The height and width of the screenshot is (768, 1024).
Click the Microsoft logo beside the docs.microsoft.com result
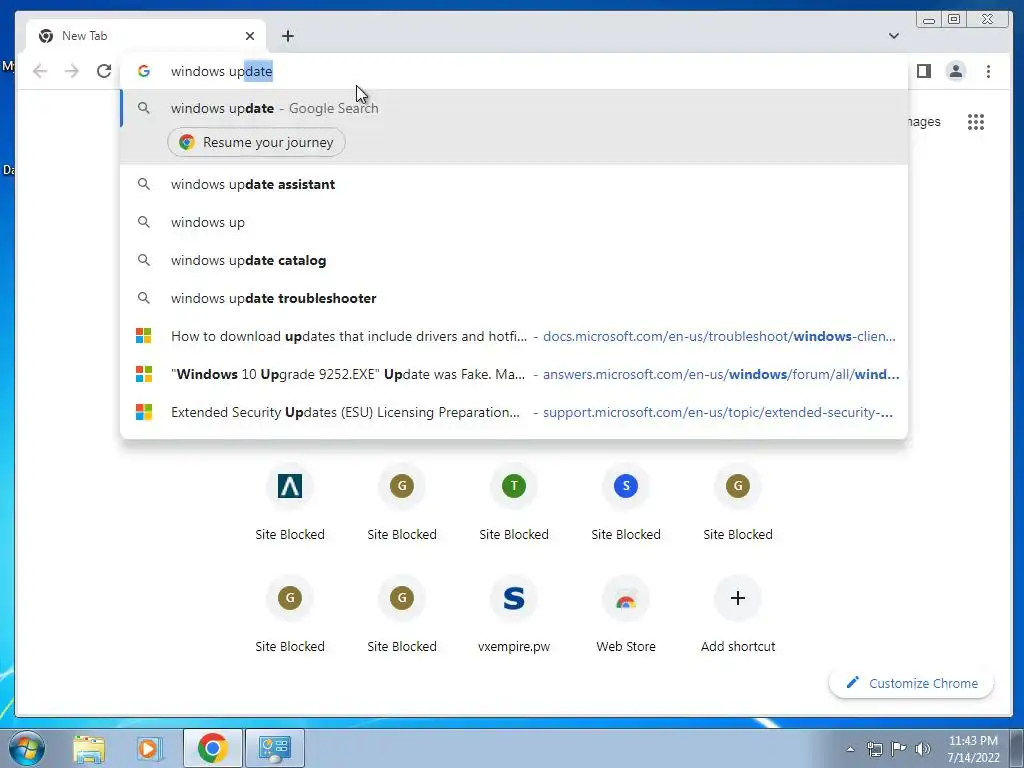[144, 336]
